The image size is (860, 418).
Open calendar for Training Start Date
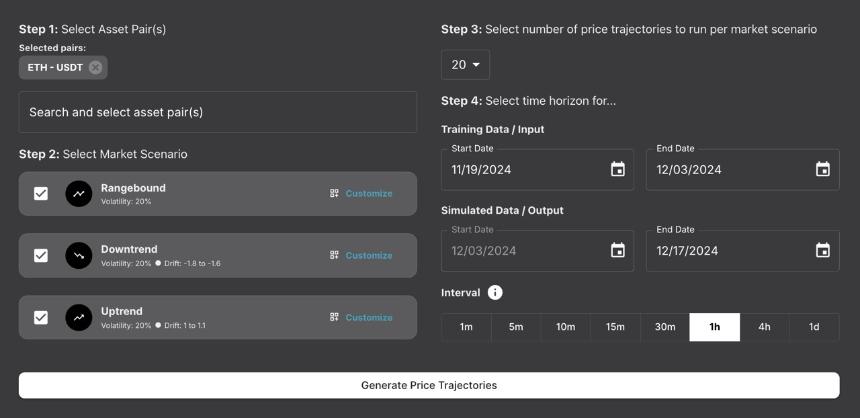click(618, 170)
